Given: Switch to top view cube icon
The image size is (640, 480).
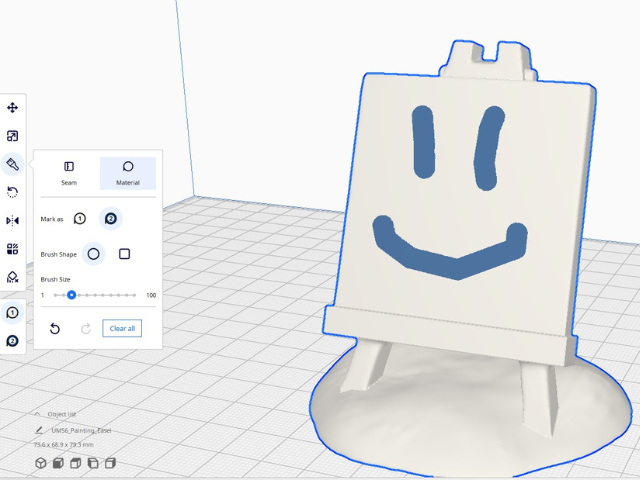Looking at the screenshot, I should point(76,463).
